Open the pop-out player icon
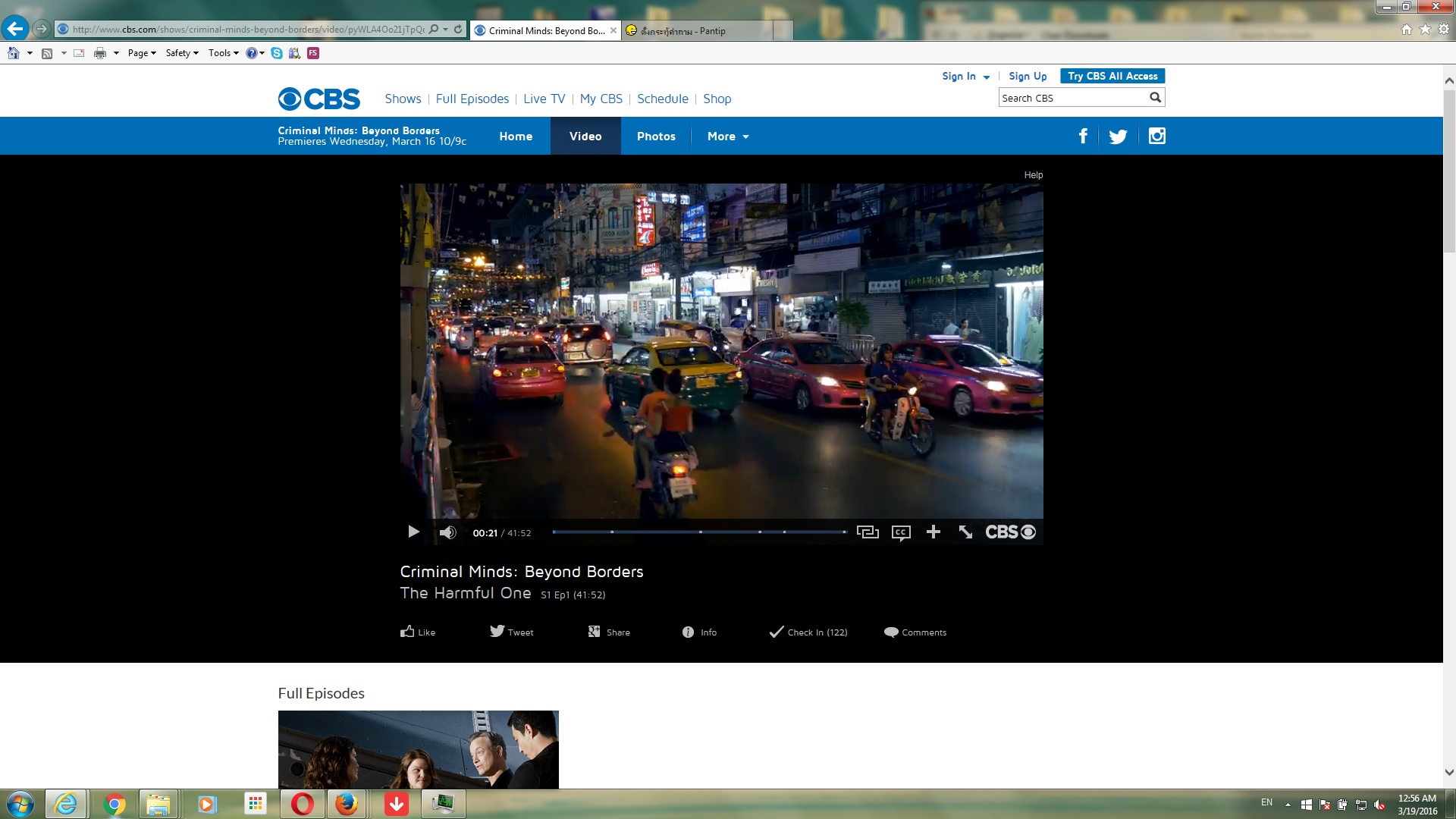 pos(868,532)
